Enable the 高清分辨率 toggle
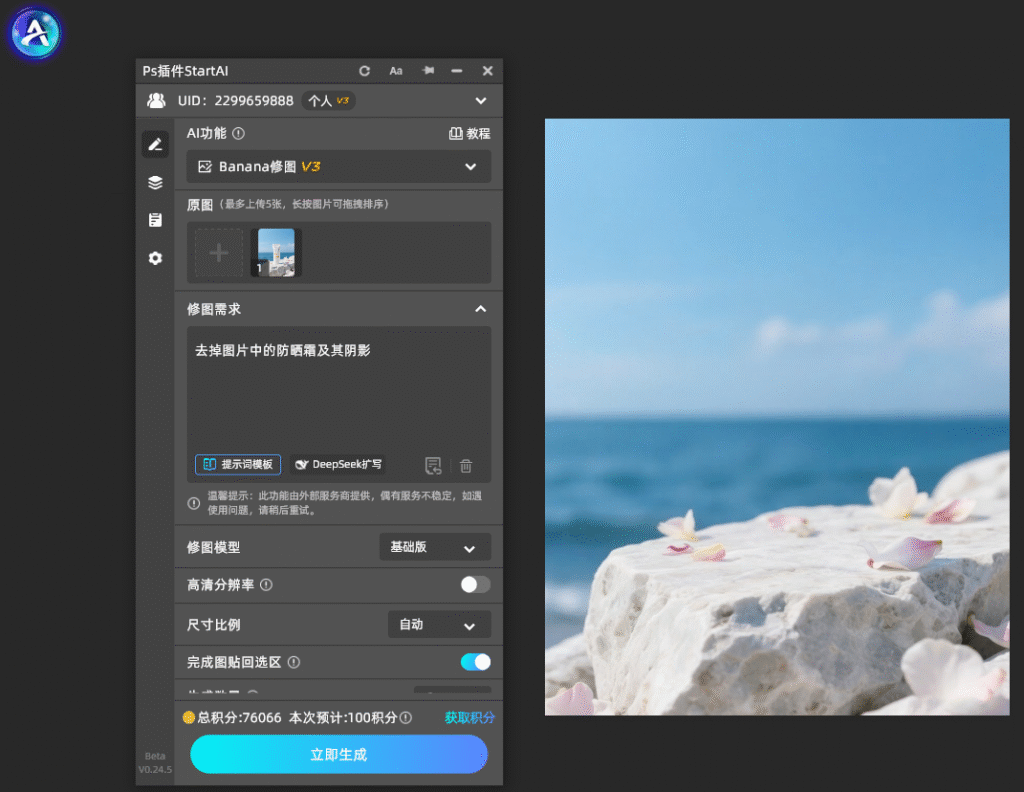1024x792 pixels. tap(475, 584)
